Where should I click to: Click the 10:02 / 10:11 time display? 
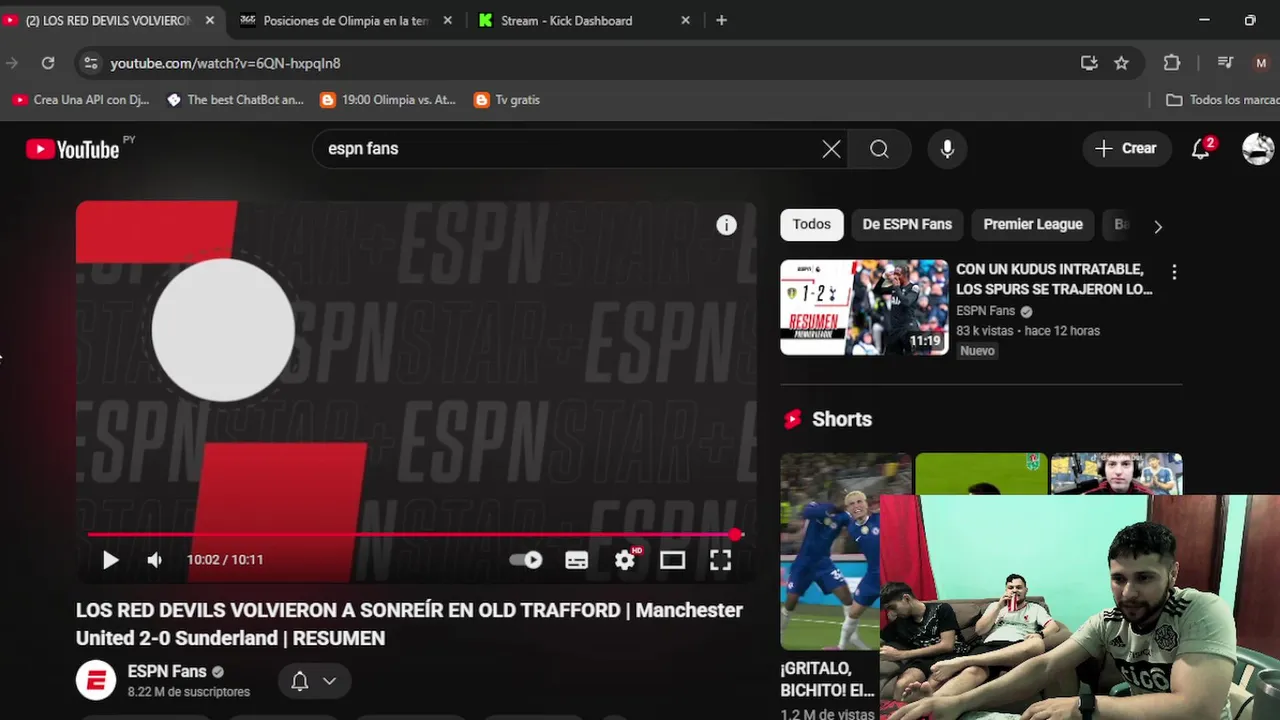(225, 560)
